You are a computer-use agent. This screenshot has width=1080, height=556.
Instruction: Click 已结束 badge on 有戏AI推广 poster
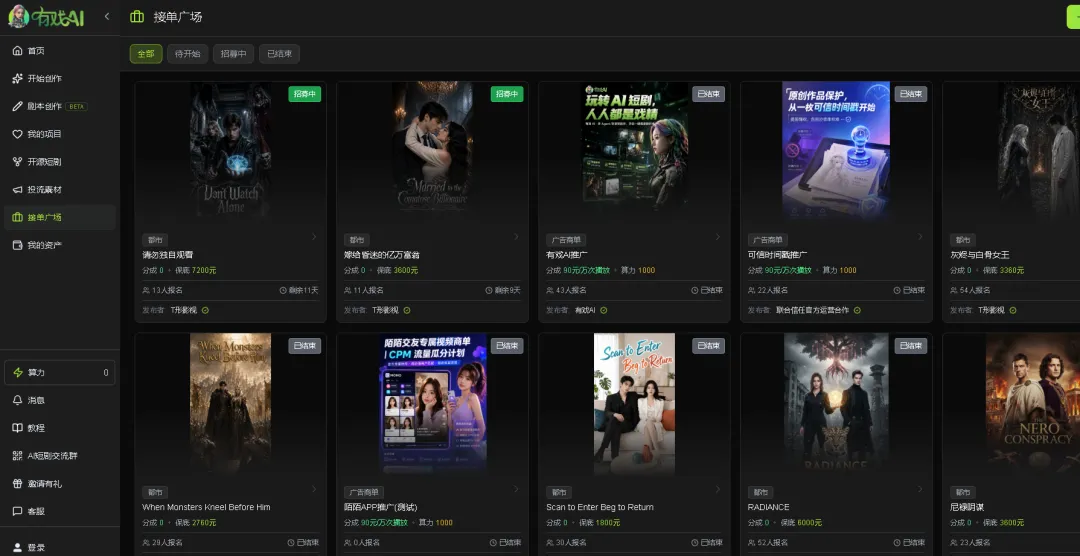[708, 94]
